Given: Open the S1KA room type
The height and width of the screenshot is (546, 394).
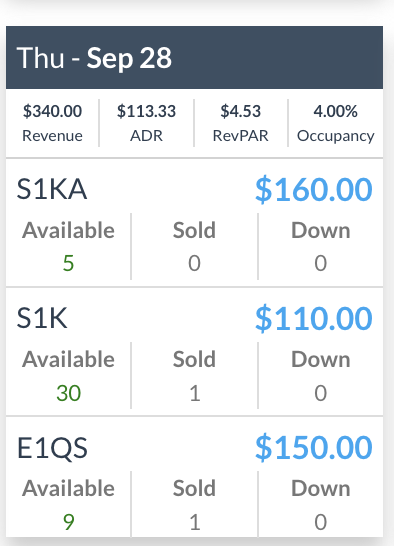Looking at the screenshot, I should pyautogui.click(x=52, y=189).
